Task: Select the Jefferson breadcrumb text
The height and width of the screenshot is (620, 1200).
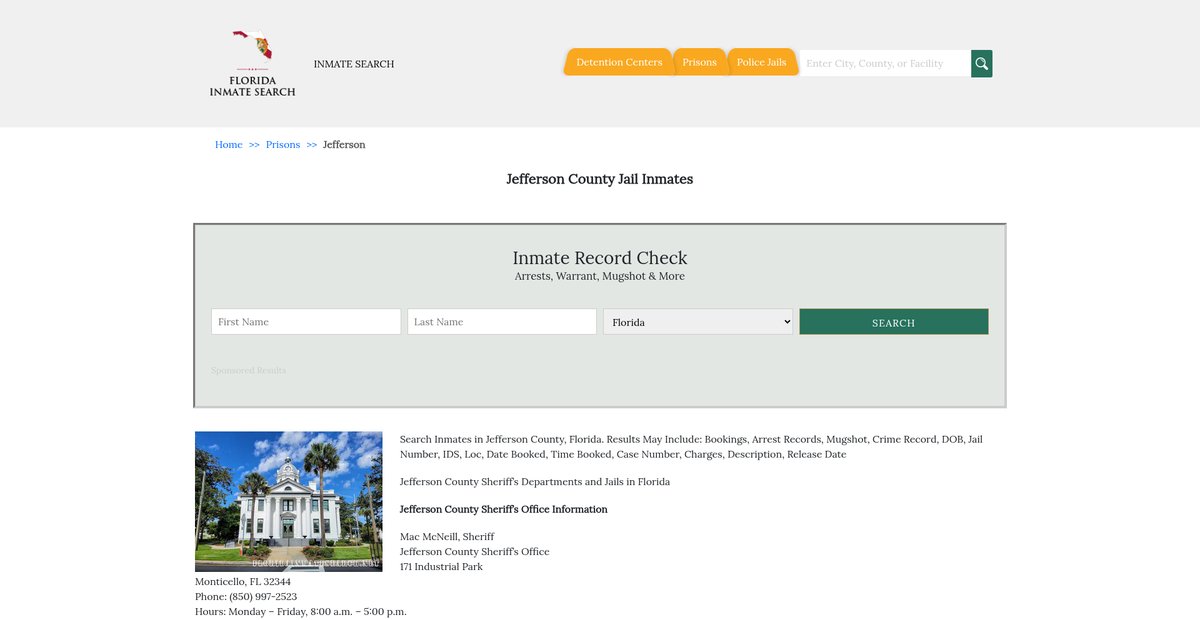Action: click(344, 145)
